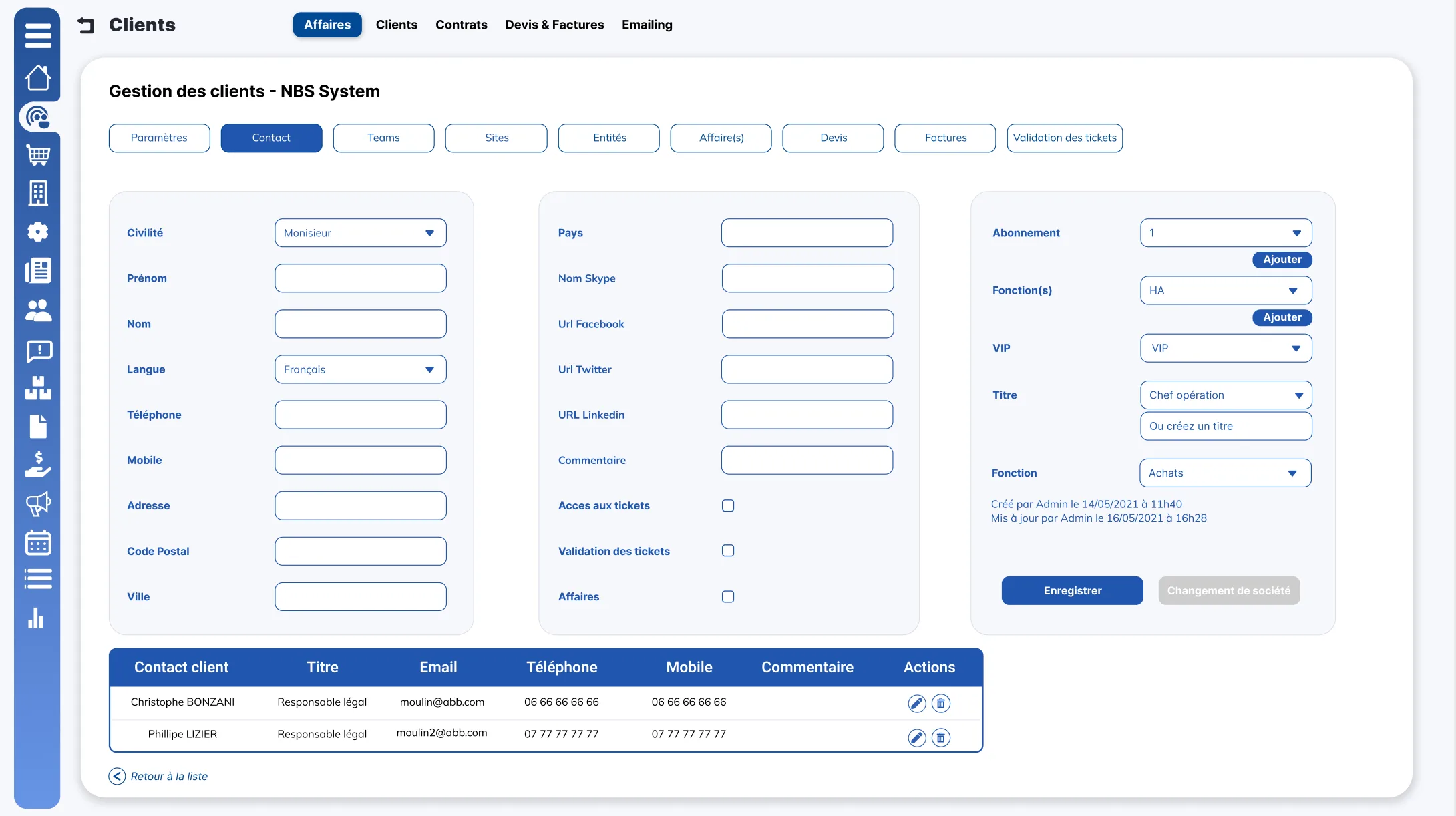Focus the Pays input field
Image resolution: width=1456 pixels, height=816 pixels.
(807, 233)
